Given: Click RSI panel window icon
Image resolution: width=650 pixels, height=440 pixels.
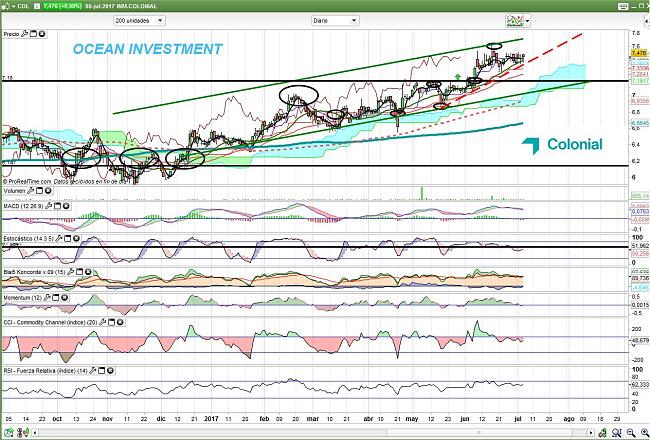Looking at the screenshot, I should (x=102, y=371).
